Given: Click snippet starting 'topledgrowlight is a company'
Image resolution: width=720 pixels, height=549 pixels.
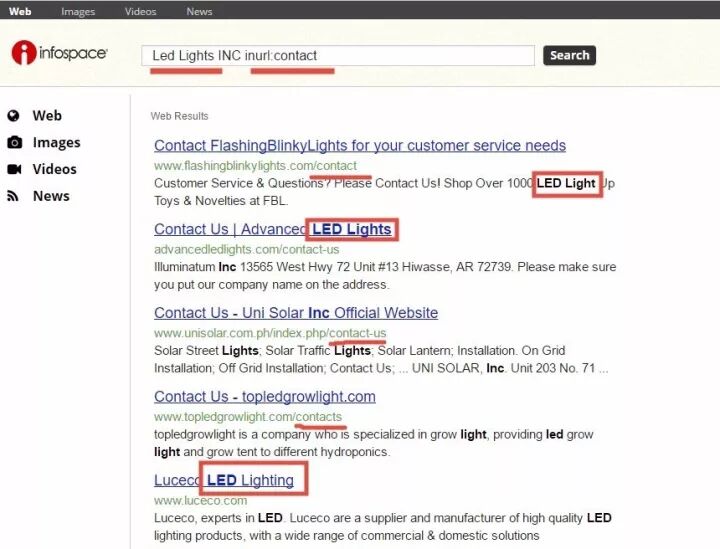Looking at the screenshot, I should (374, 443).
